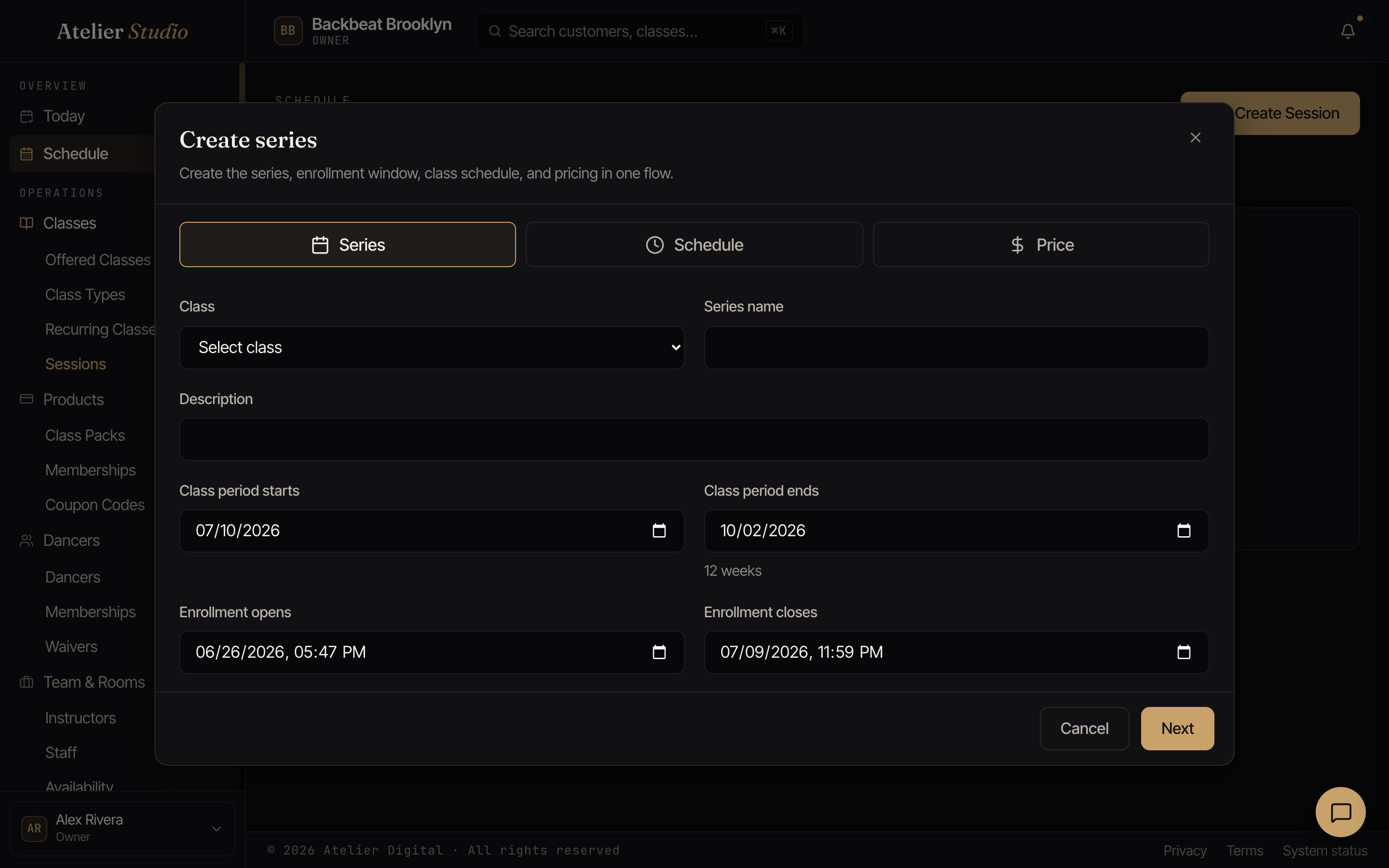Open the Privacy link
Image resolution: width=1389 pixels, height=868 pixels.
1185,850
